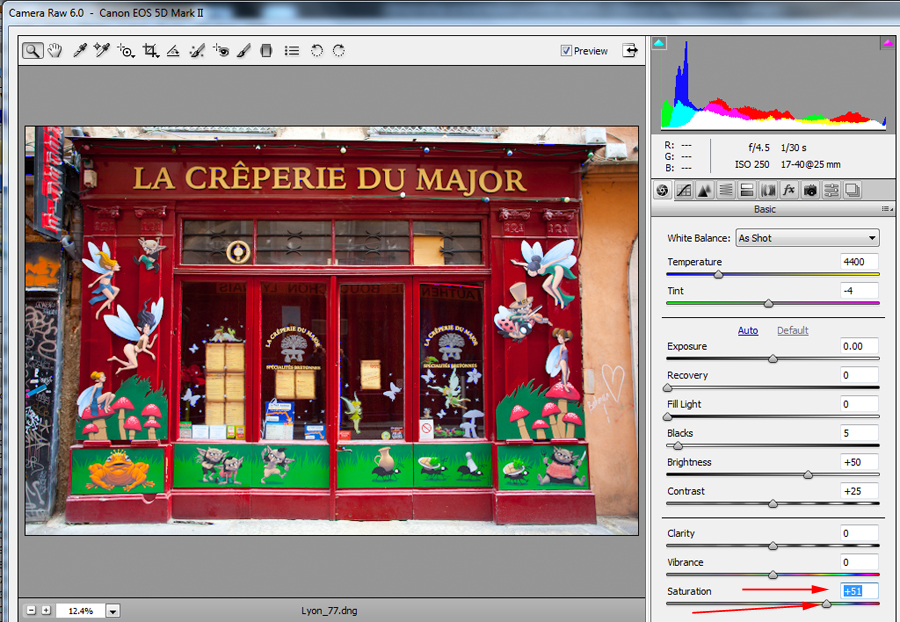This screenshot has width=900, height=622.
Task: Open the zoom level dropdown arrow
Action: pos(113,611)
